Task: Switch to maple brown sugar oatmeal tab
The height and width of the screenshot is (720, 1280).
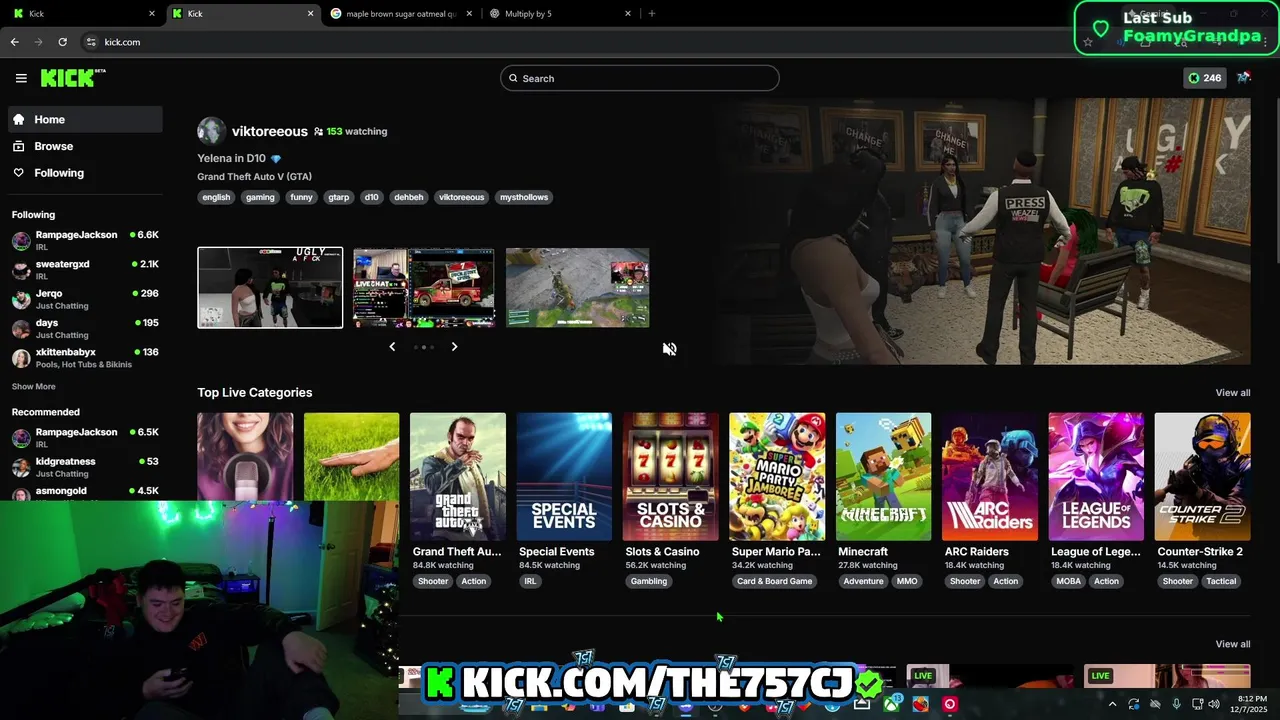Action: point(400,14)
